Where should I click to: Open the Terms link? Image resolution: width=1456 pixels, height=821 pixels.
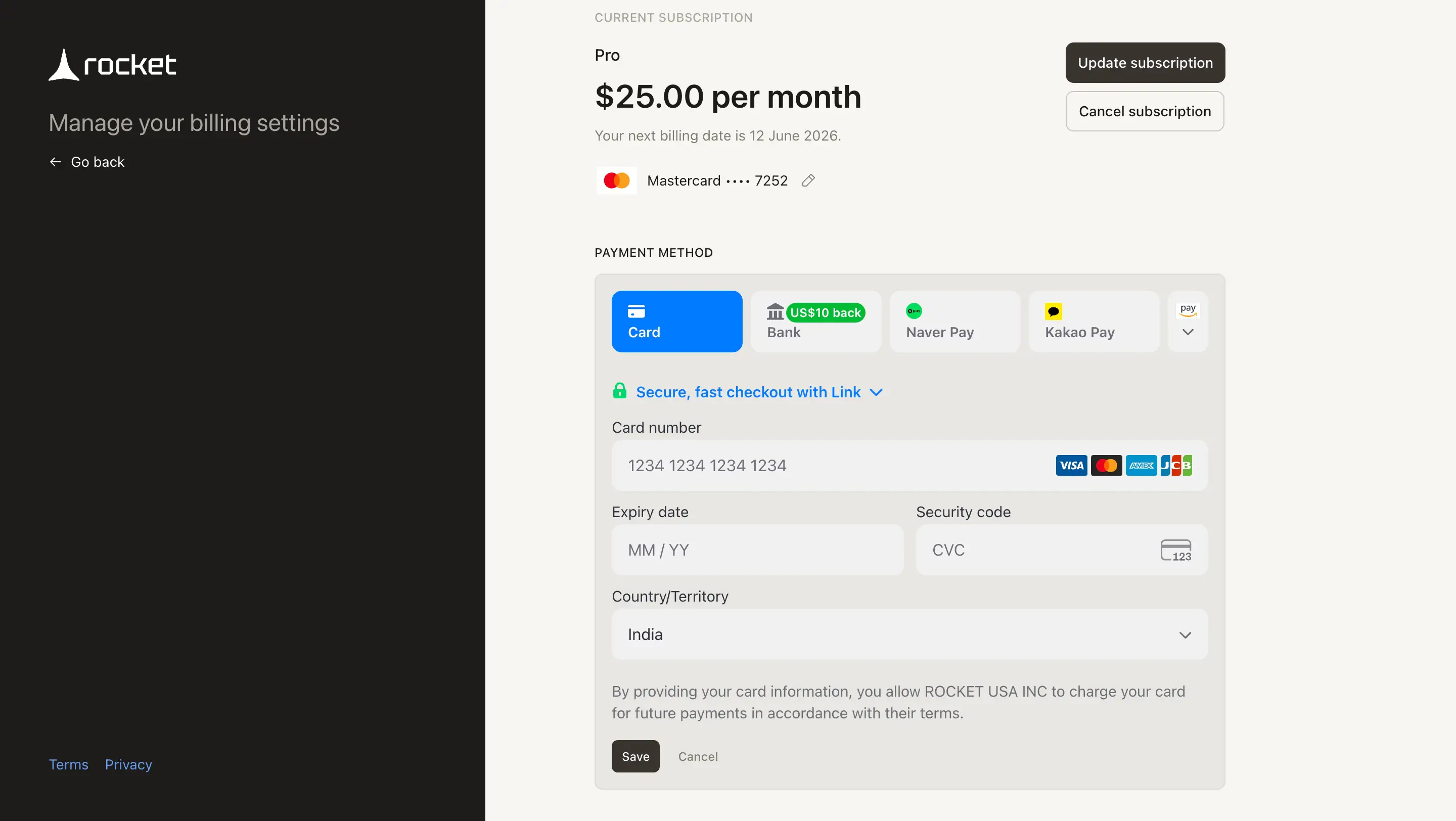(x=68, y=764)
